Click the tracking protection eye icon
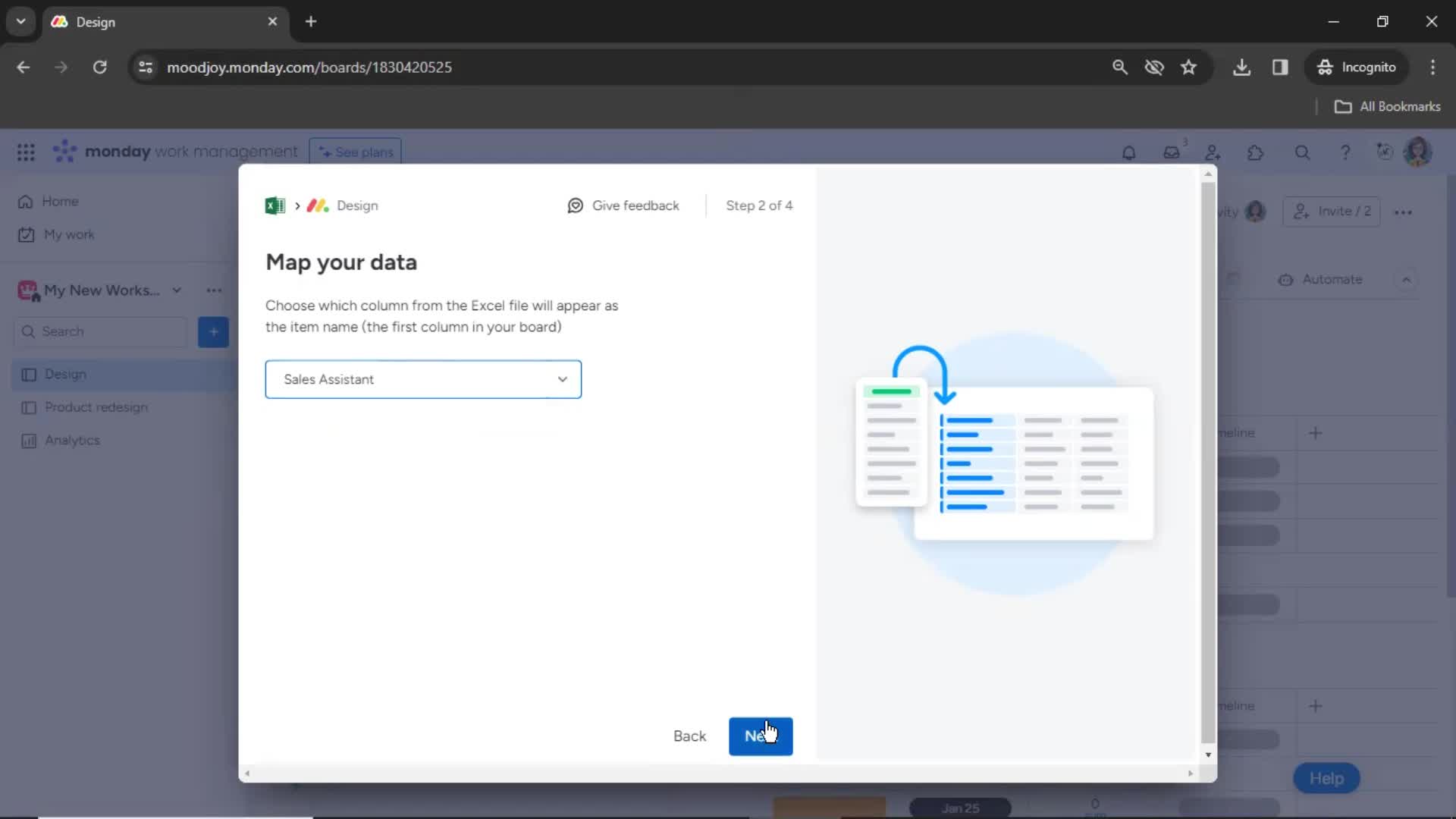This screenshot has width=1456, height=819. (1154, 67)
